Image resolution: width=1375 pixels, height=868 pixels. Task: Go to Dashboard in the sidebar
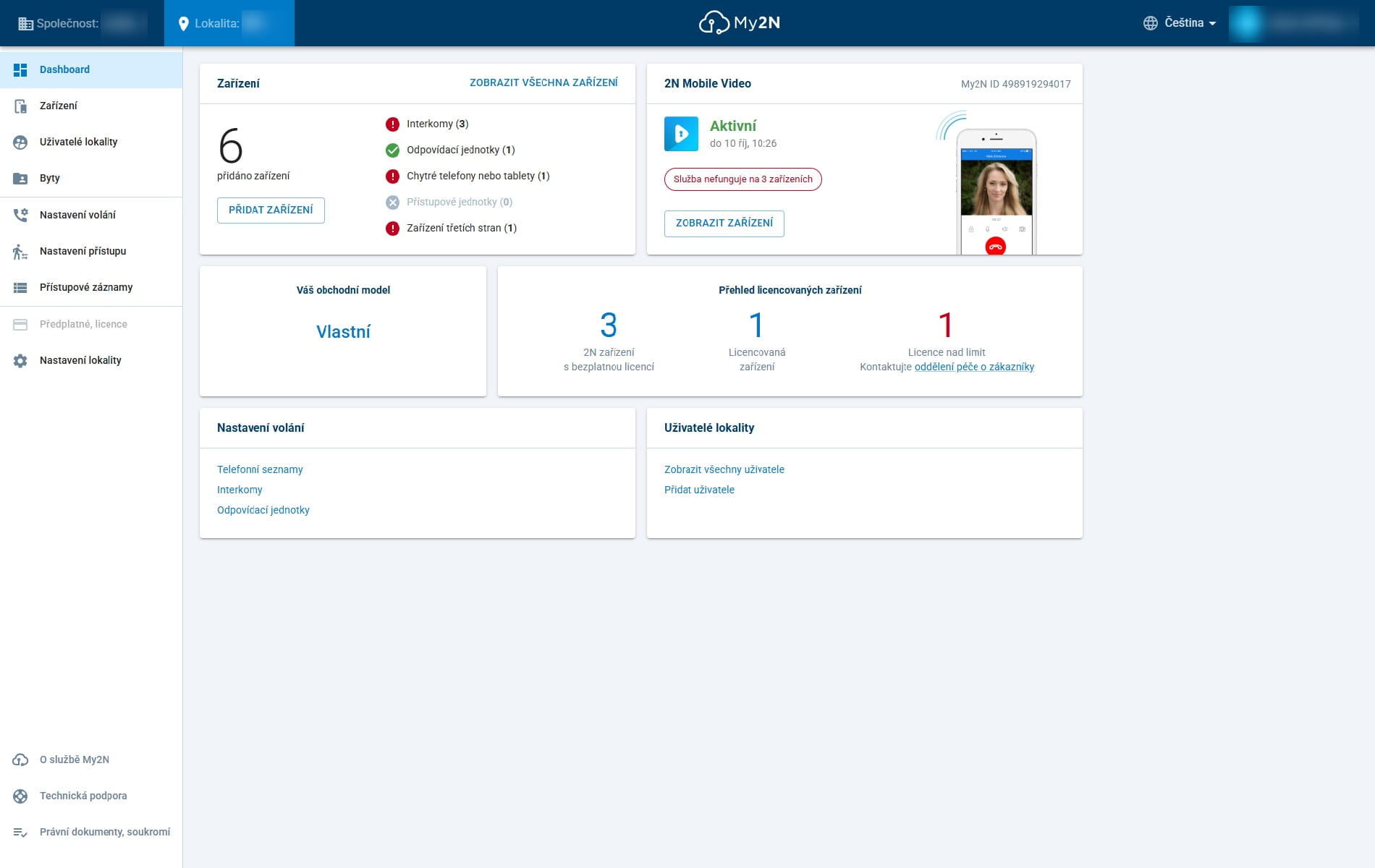(91, 69)
